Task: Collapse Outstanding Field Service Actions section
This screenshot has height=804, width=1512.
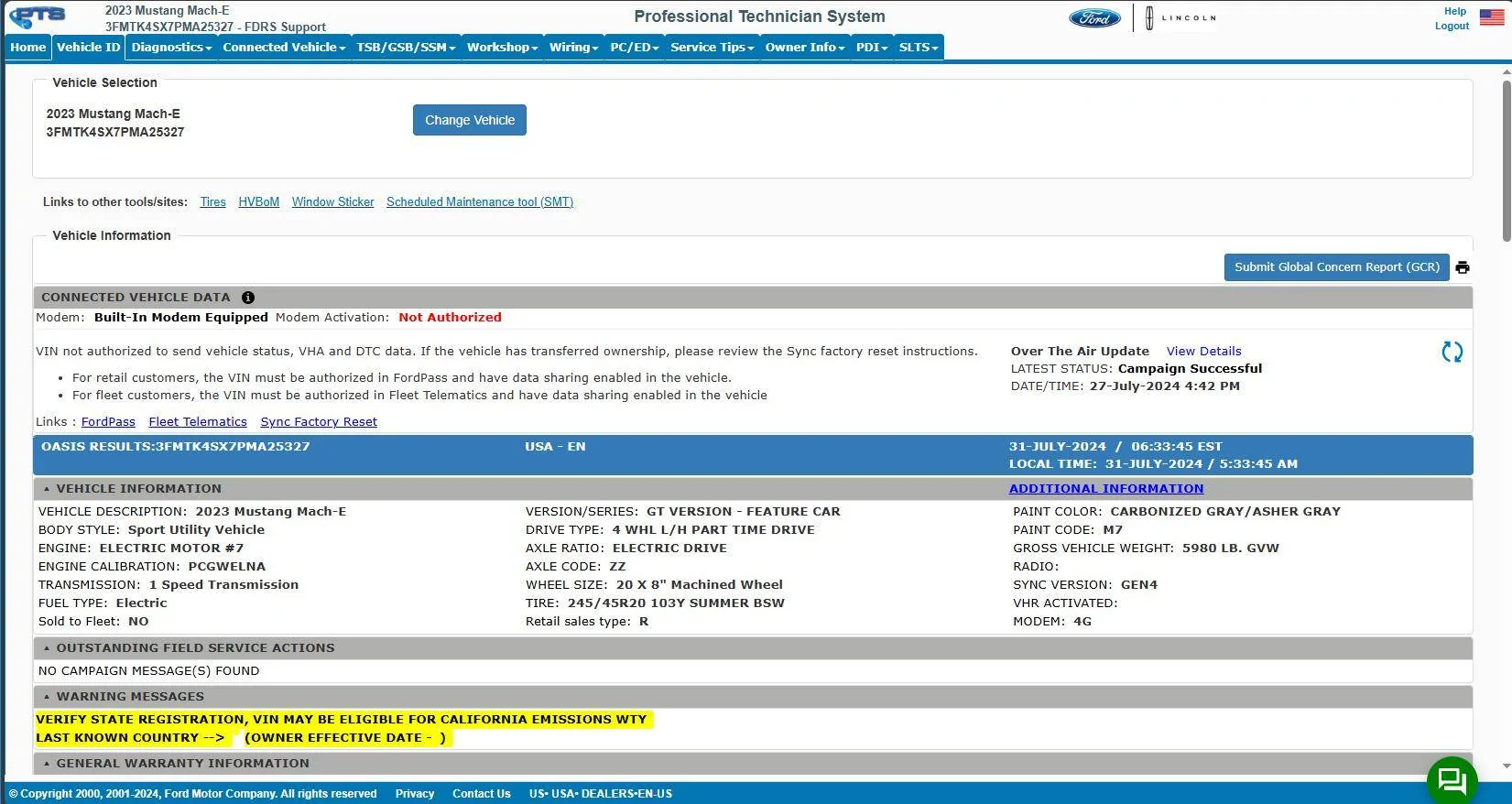Action: [47, 648]
